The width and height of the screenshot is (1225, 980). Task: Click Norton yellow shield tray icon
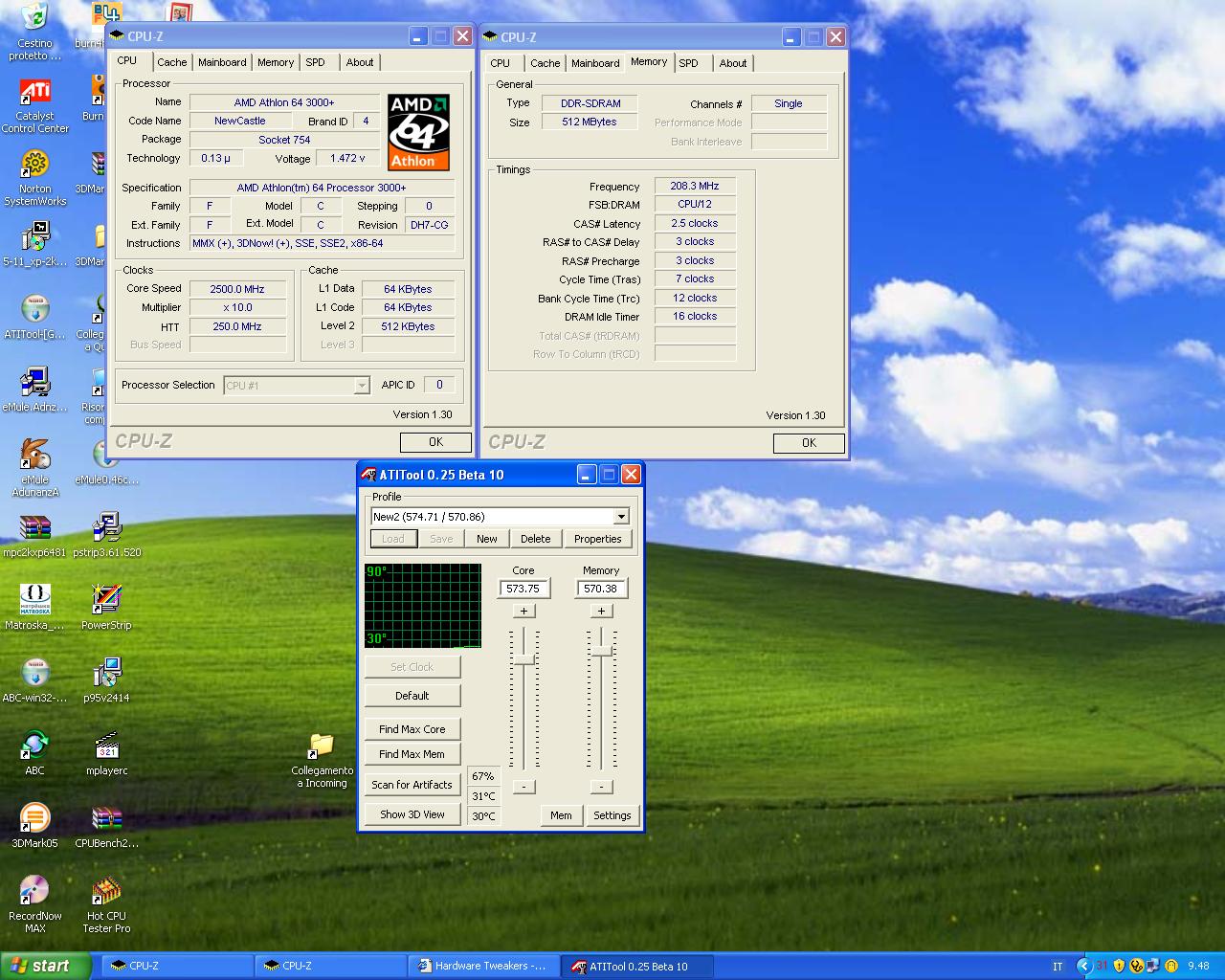(1119, 966)
